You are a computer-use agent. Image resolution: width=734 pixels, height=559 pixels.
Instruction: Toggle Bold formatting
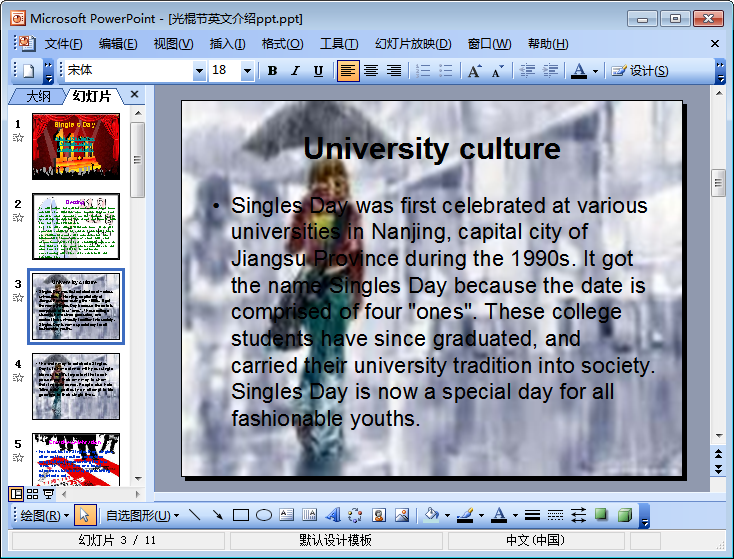tap(272, 71)
